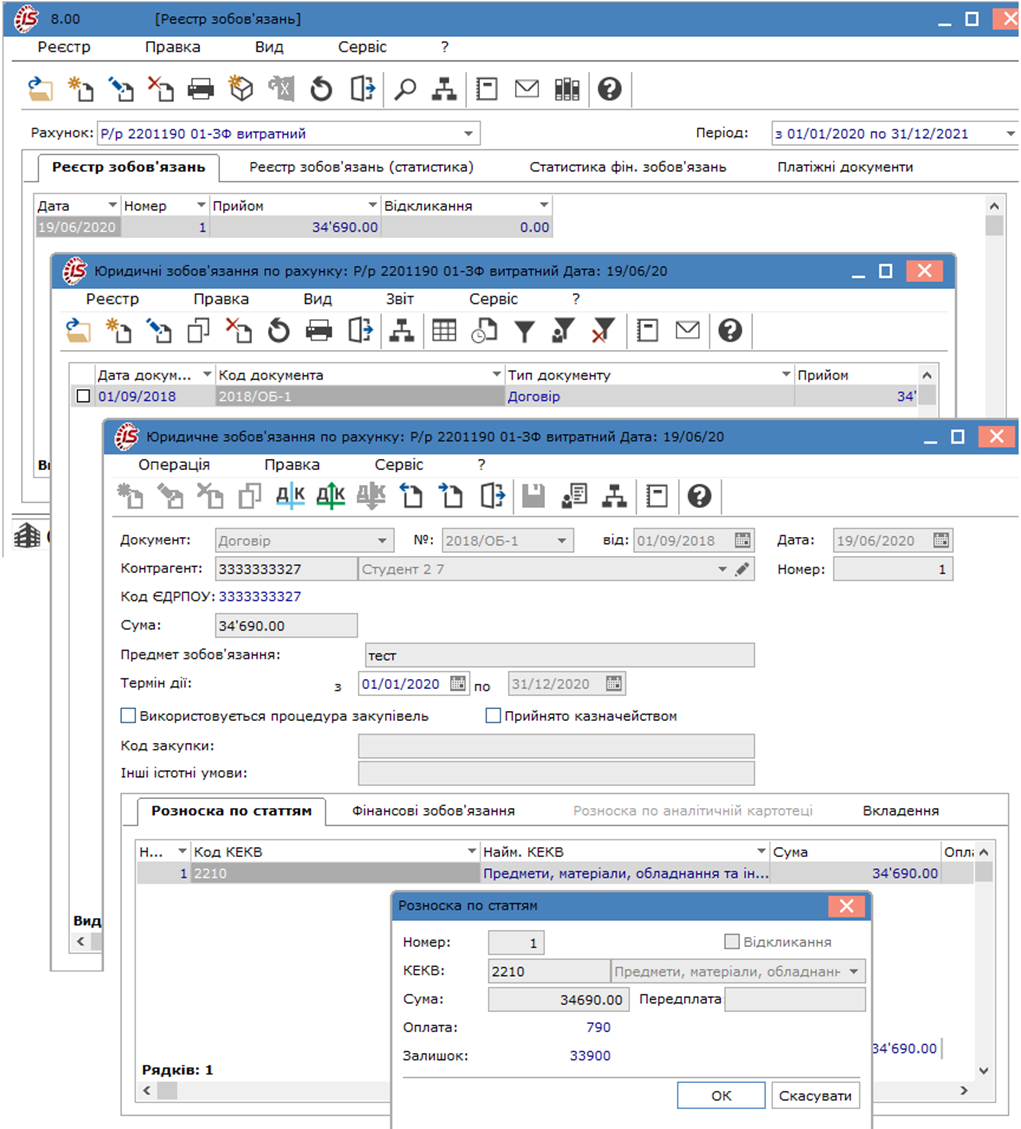The width and height of the screenshot is (1021, 1129).
Task: Switch to Статистика фін. зобов'язань tab
Action: (628, 167)
